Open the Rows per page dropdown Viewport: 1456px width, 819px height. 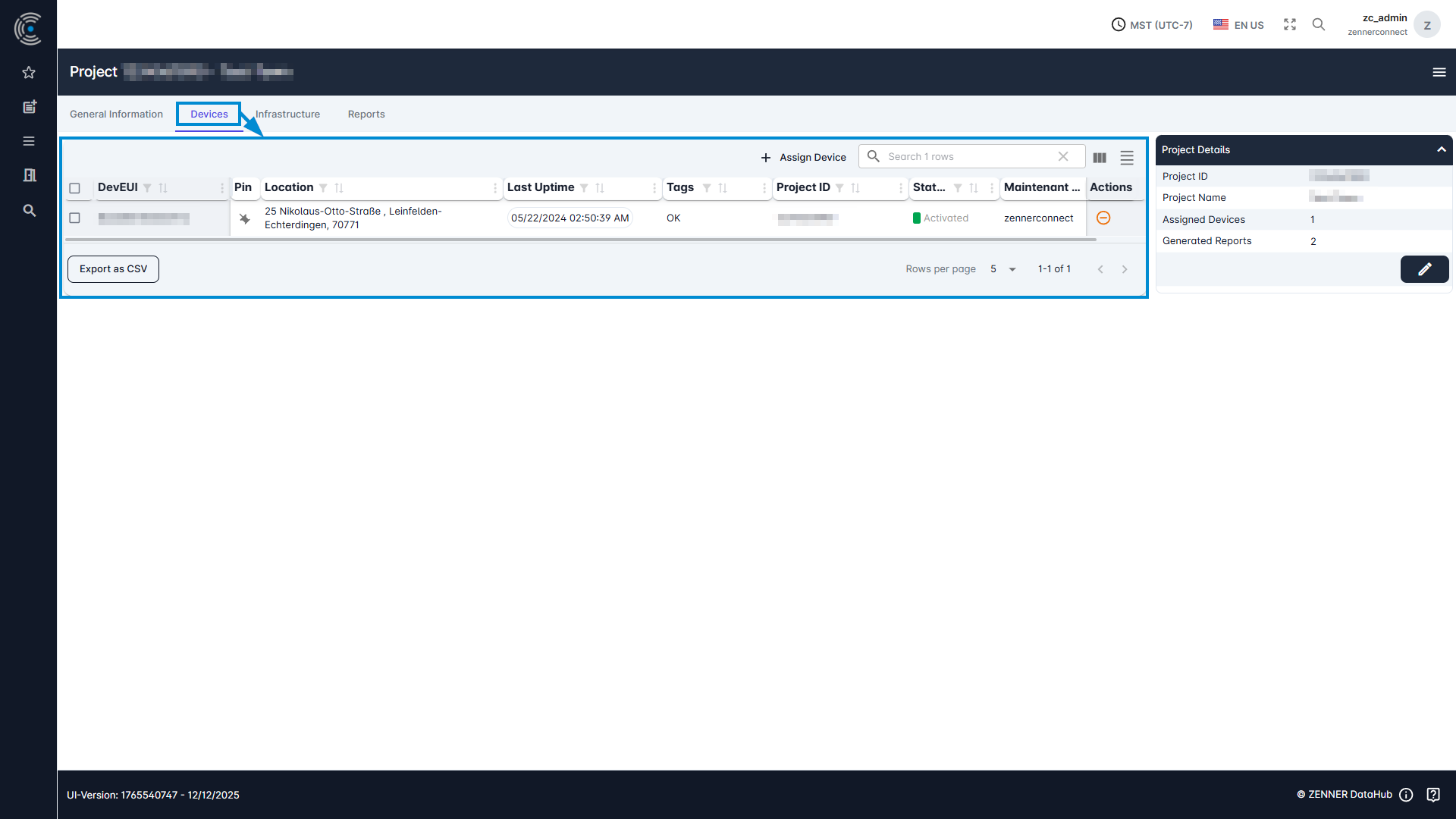[1003, 269]
